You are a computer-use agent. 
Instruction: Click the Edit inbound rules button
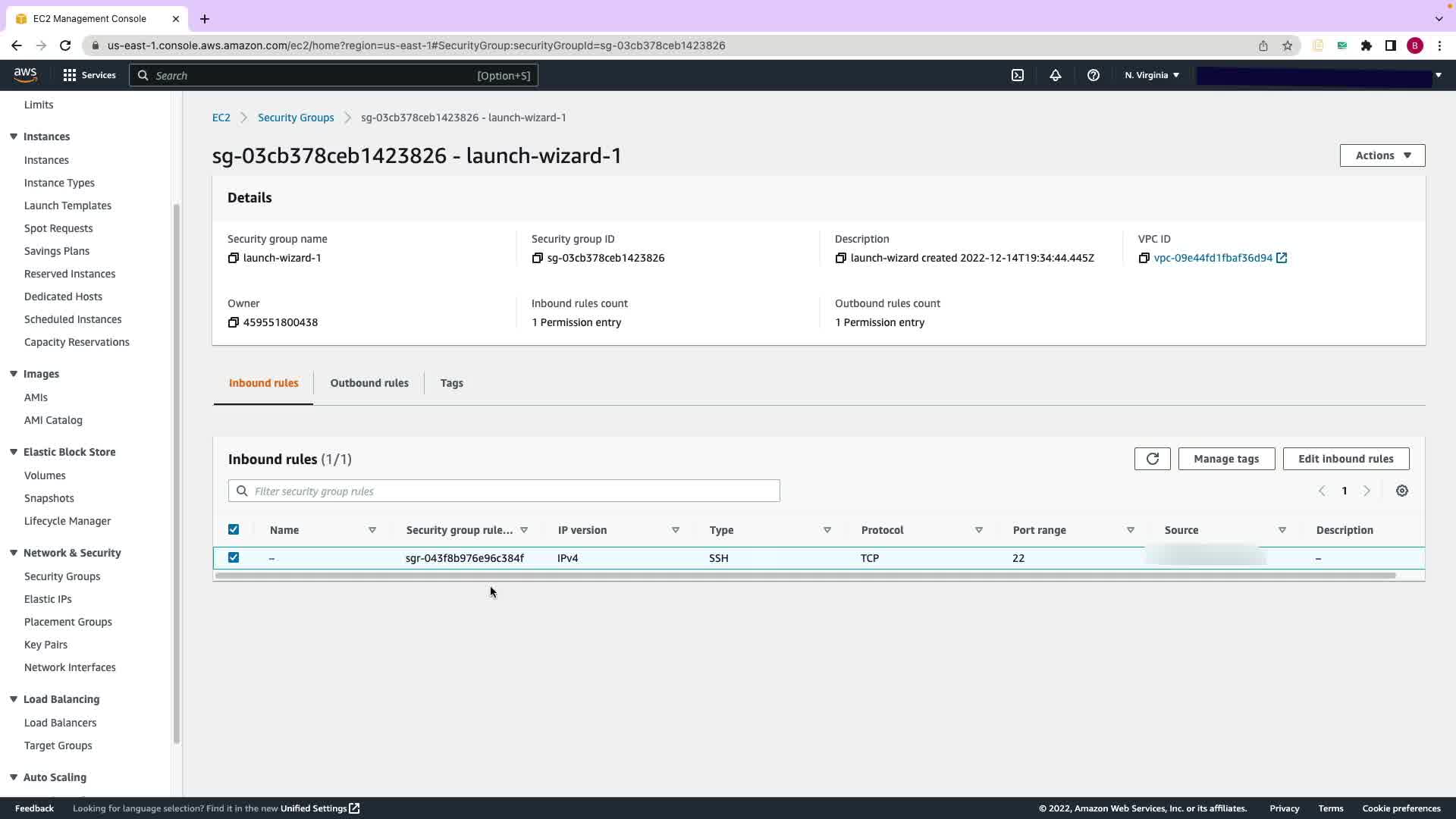pyautogui.click(x=1345, y=459)
